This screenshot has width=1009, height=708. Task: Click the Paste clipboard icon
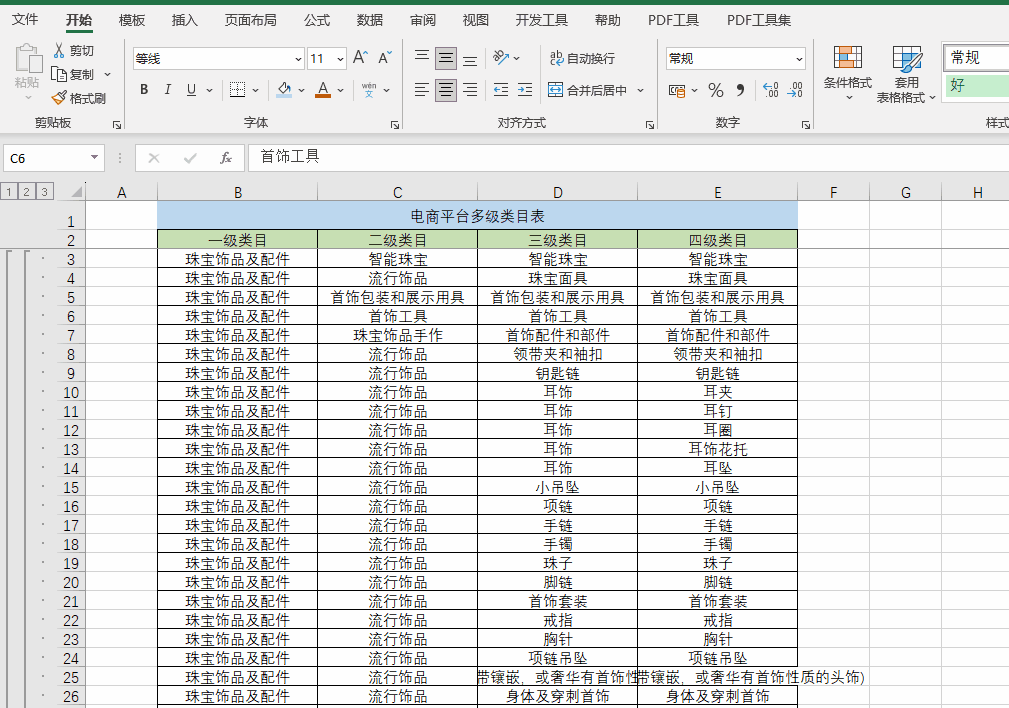27,59
